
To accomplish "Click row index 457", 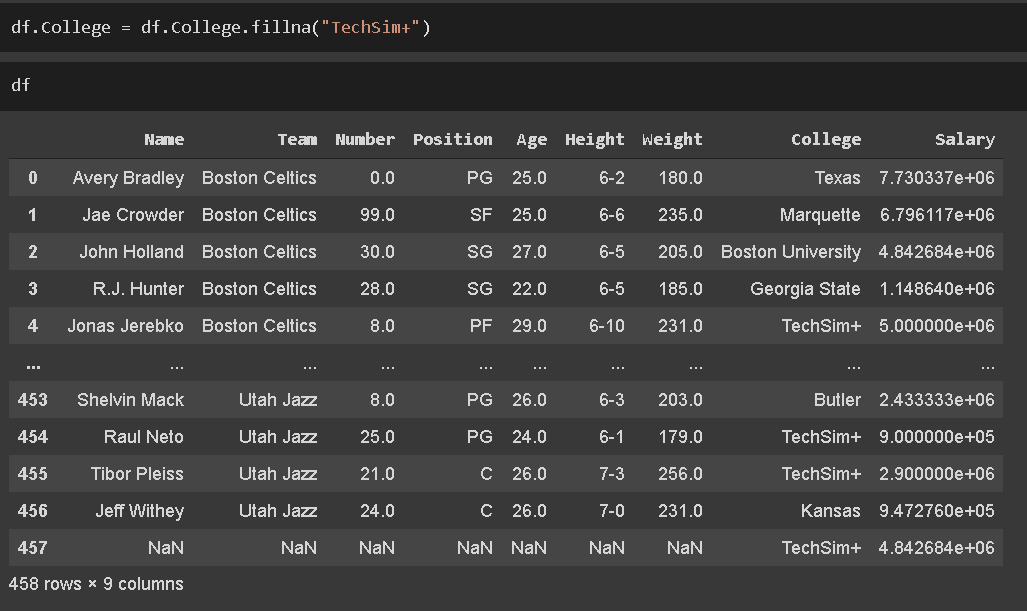I will coord(33,548).
